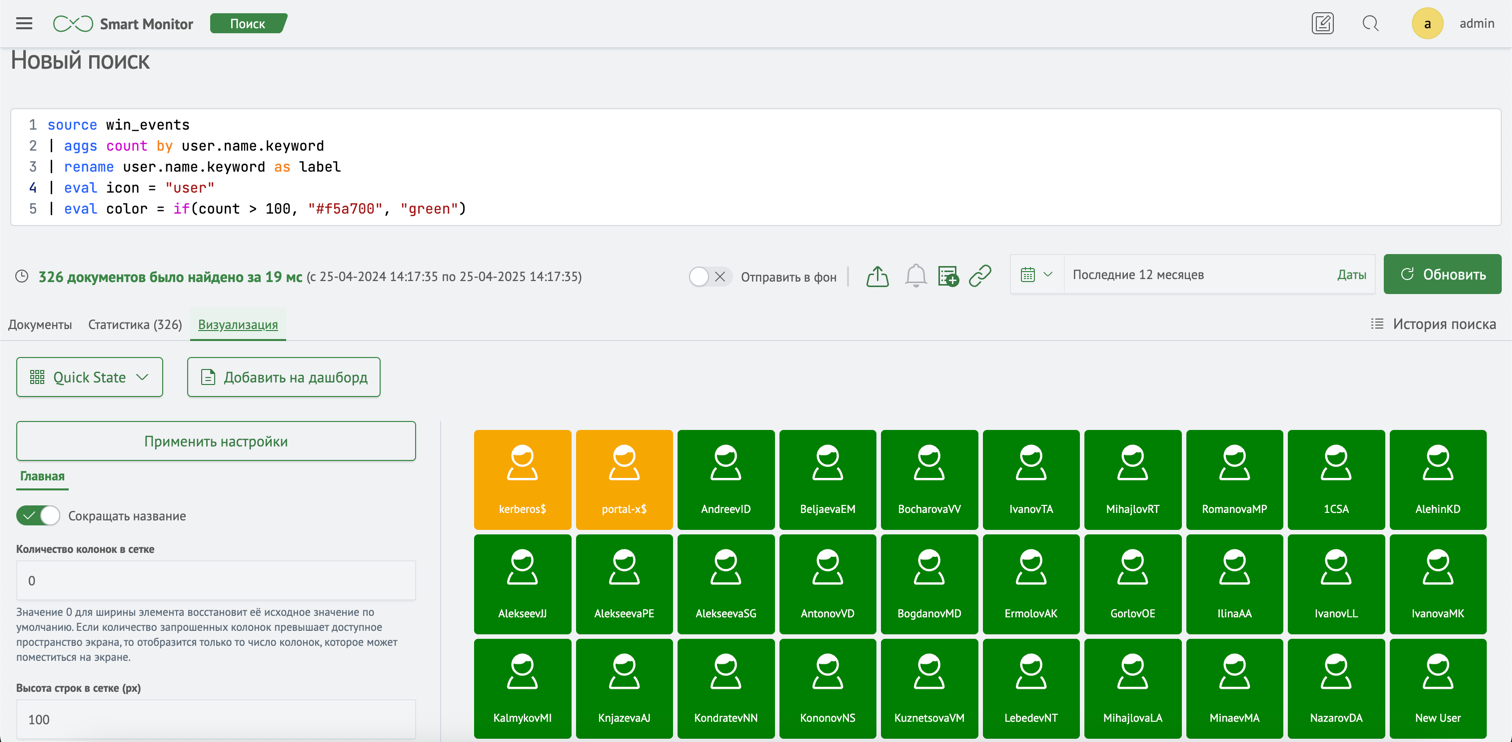Toggle the send to background switch
1512x742 pixels.
(x=709, y=276)
